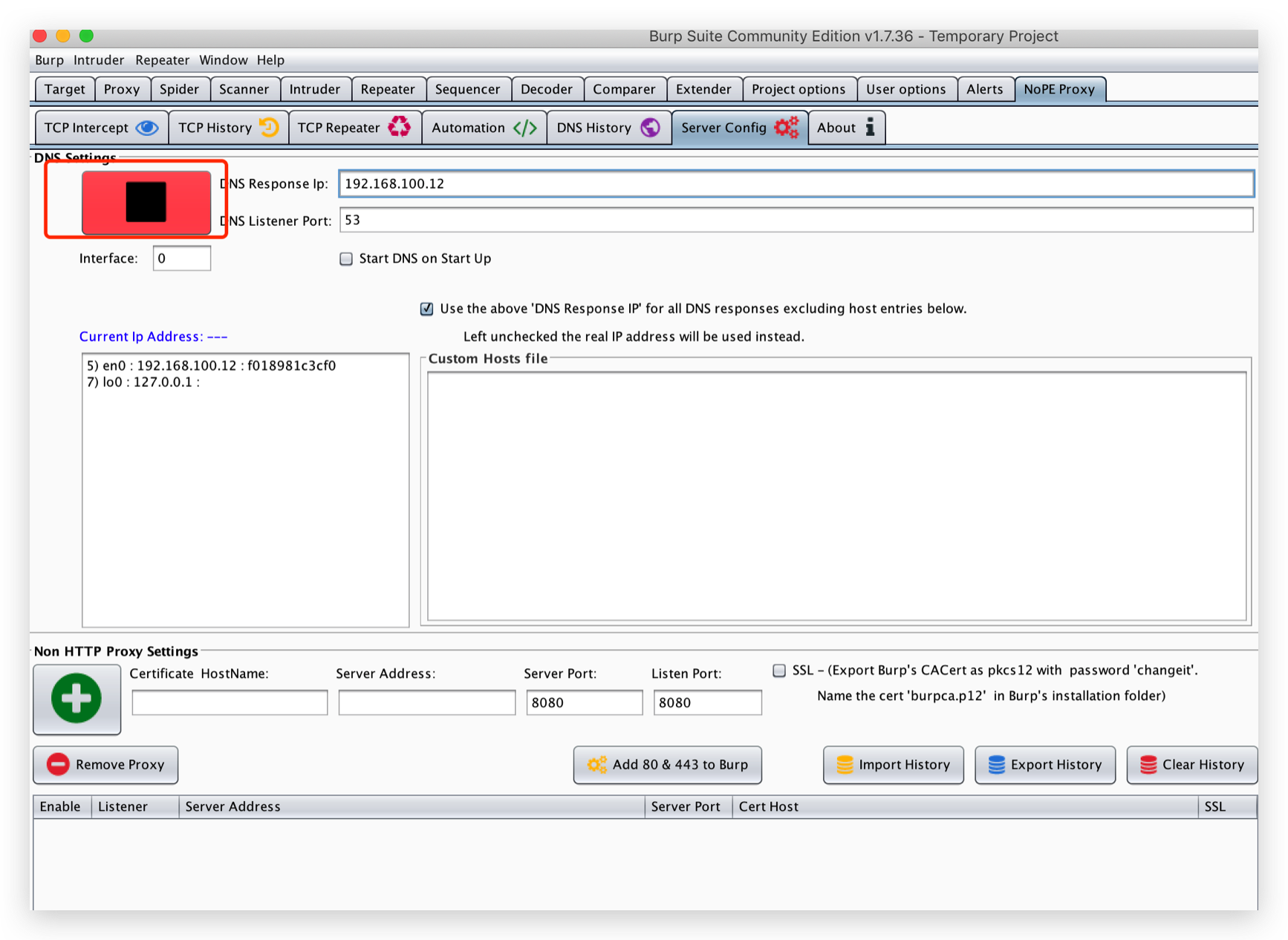This screenshot has height=940, width=1288.
Task: Open the Automation tab
Action: (484, 128)
